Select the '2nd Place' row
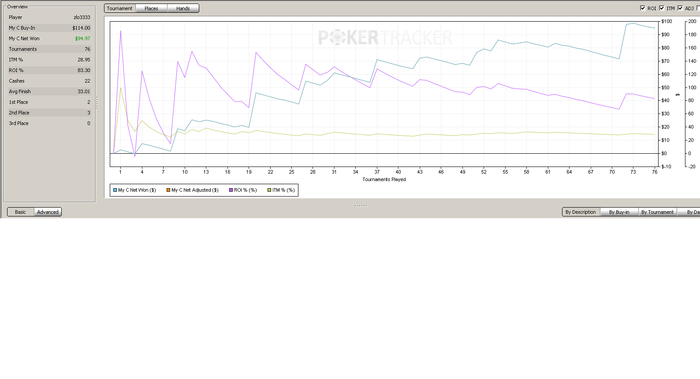This screenshot has height=379, width=700. [50, 113]
